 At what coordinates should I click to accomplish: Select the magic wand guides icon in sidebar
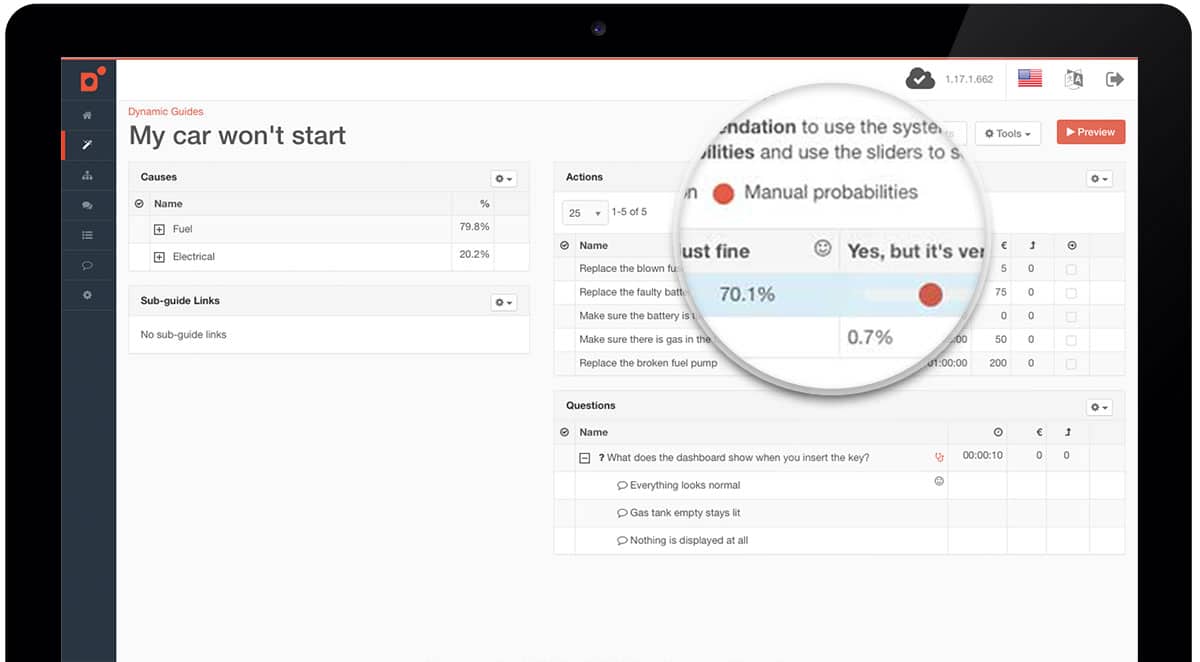click(87, 146)
